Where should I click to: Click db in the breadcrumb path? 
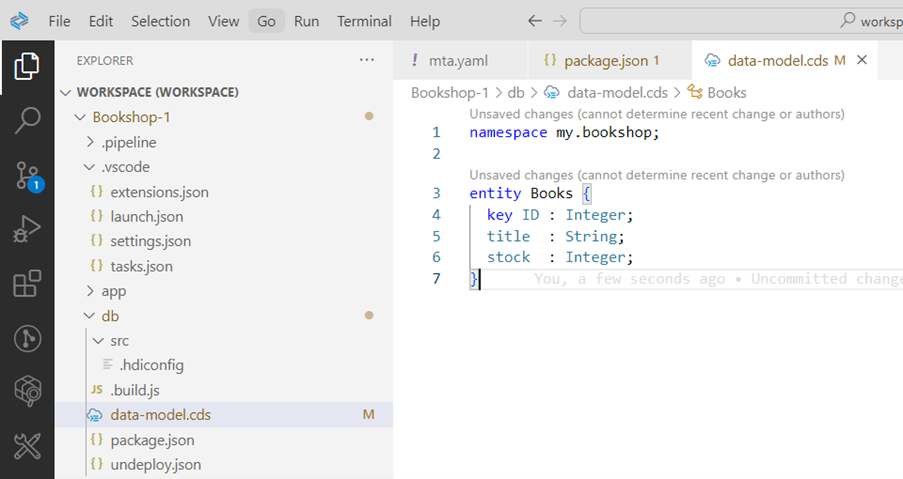coord(516,93)
